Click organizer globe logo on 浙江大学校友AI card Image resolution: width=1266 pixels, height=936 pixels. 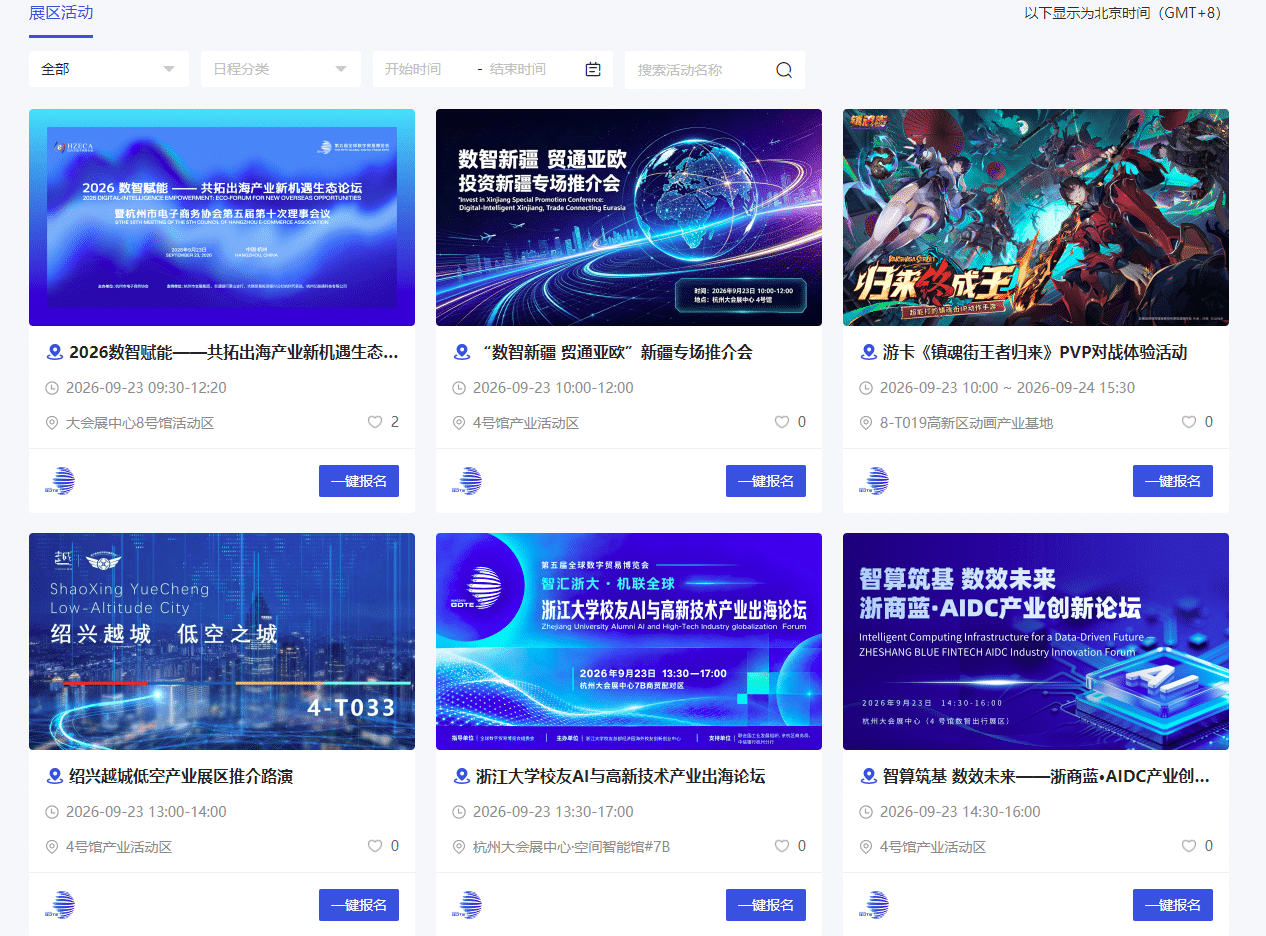(x=467, y=905)
